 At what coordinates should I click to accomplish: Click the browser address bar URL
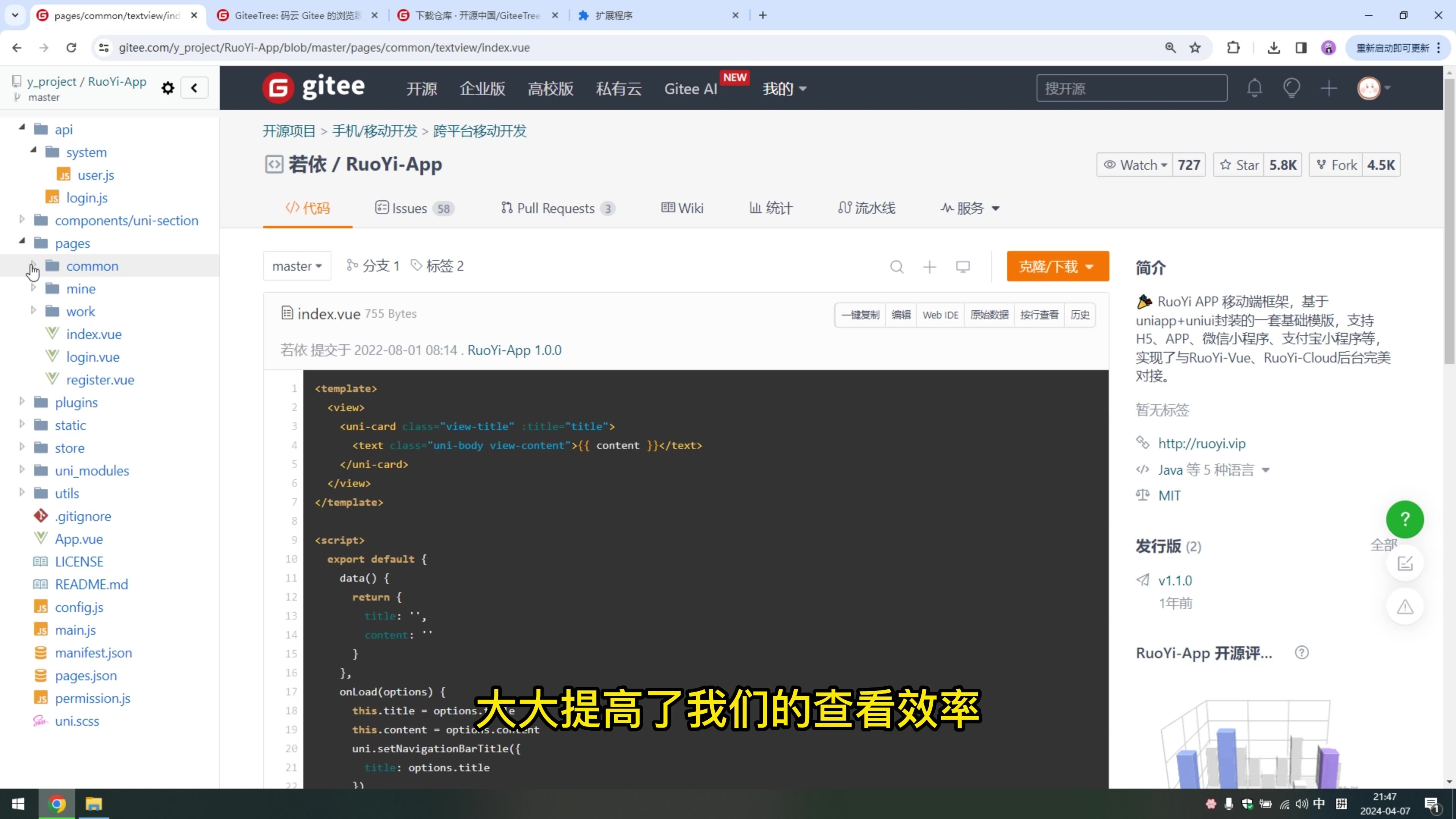click(324, 47)
